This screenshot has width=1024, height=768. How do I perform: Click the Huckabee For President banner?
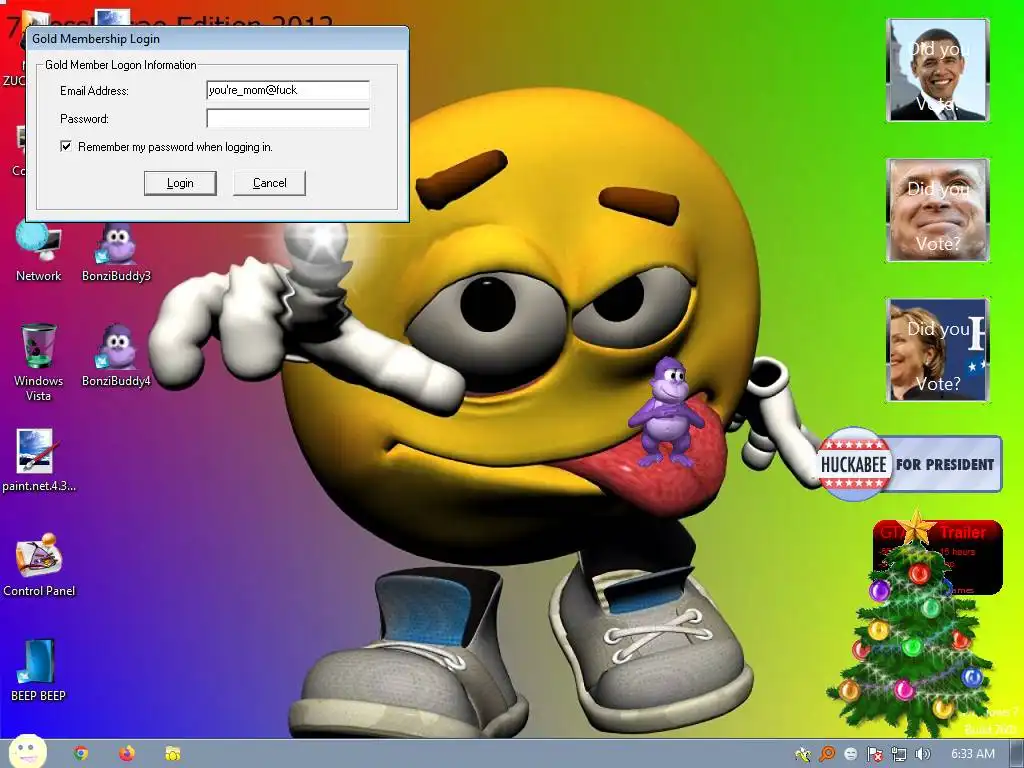tap(909, 464)
